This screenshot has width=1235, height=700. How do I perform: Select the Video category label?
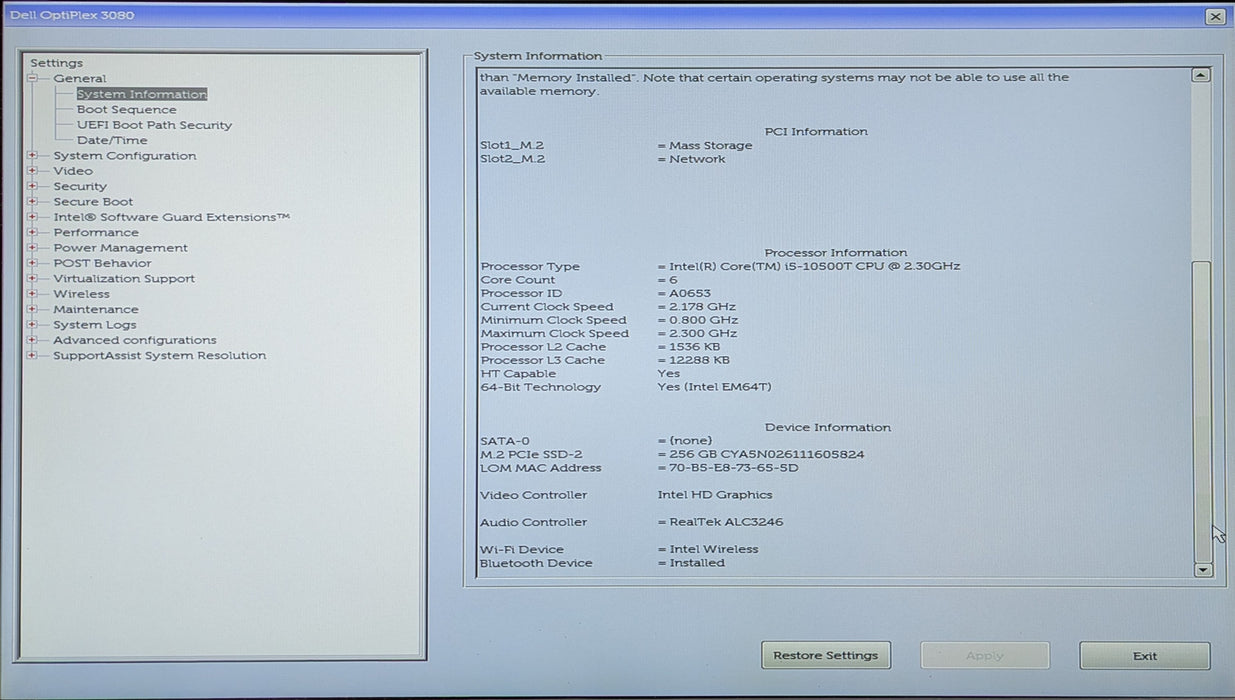point(73,171)
